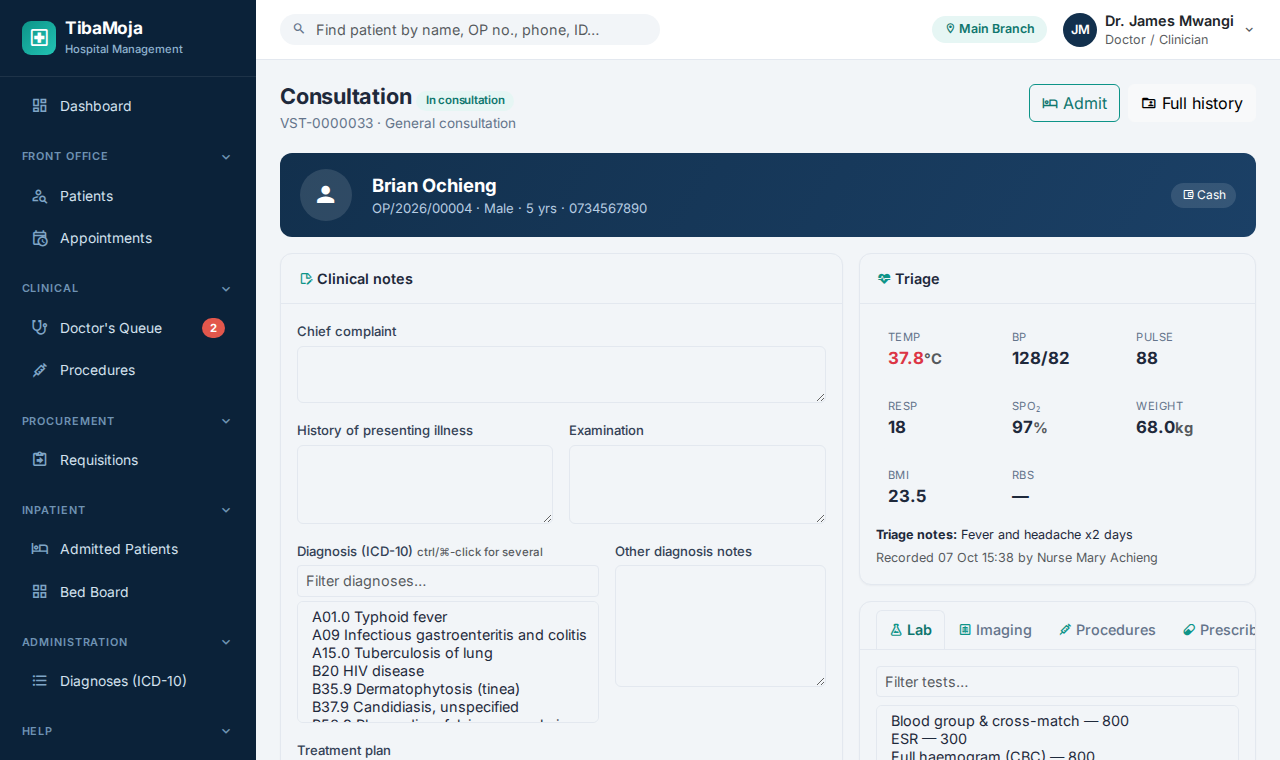Image resolution: width=1280 pixels, height=760 pixels.
Task: Click the Triage heartbeat icon
Action: (x=884, y=279)
